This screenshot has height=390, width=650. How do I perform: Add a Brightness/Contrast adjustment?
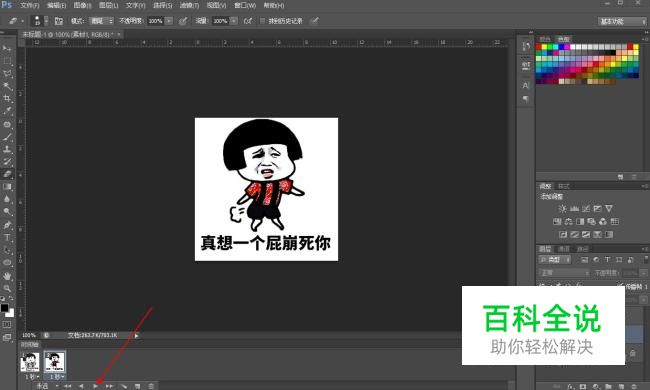pyautogui.click(x=562, y=208)
